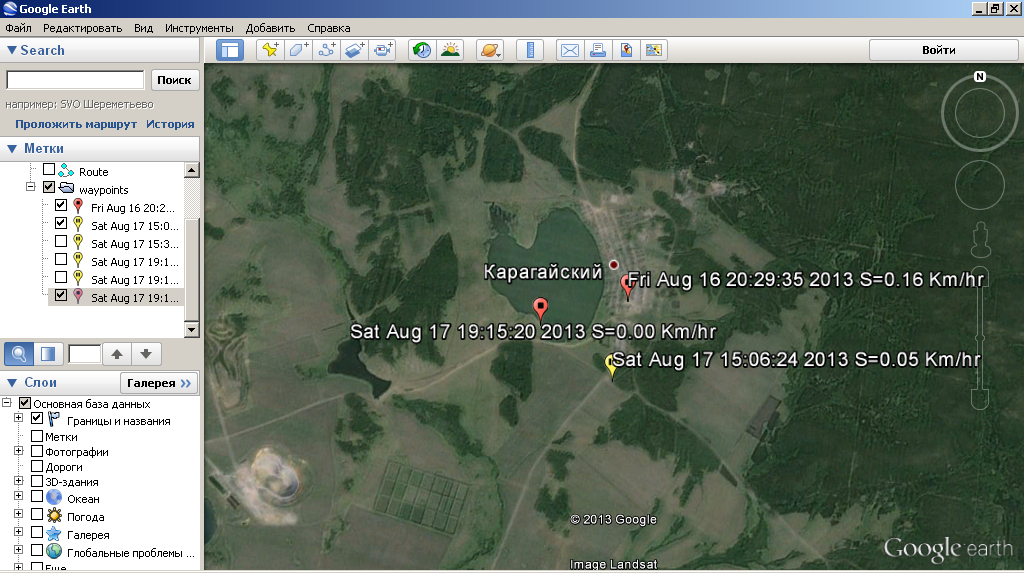Click the move joystick navigation ring
The height and width of the screenshot is (573, 1024).
980,185
